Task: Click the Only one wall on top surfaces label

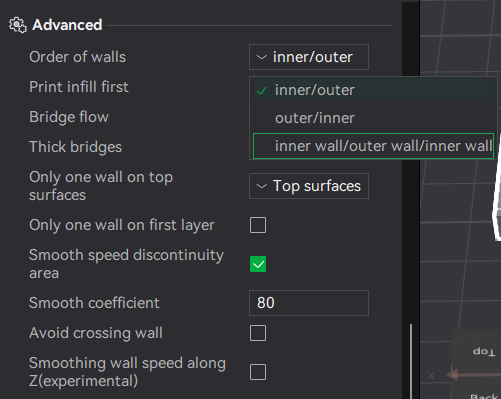Action: pos(101,186)
